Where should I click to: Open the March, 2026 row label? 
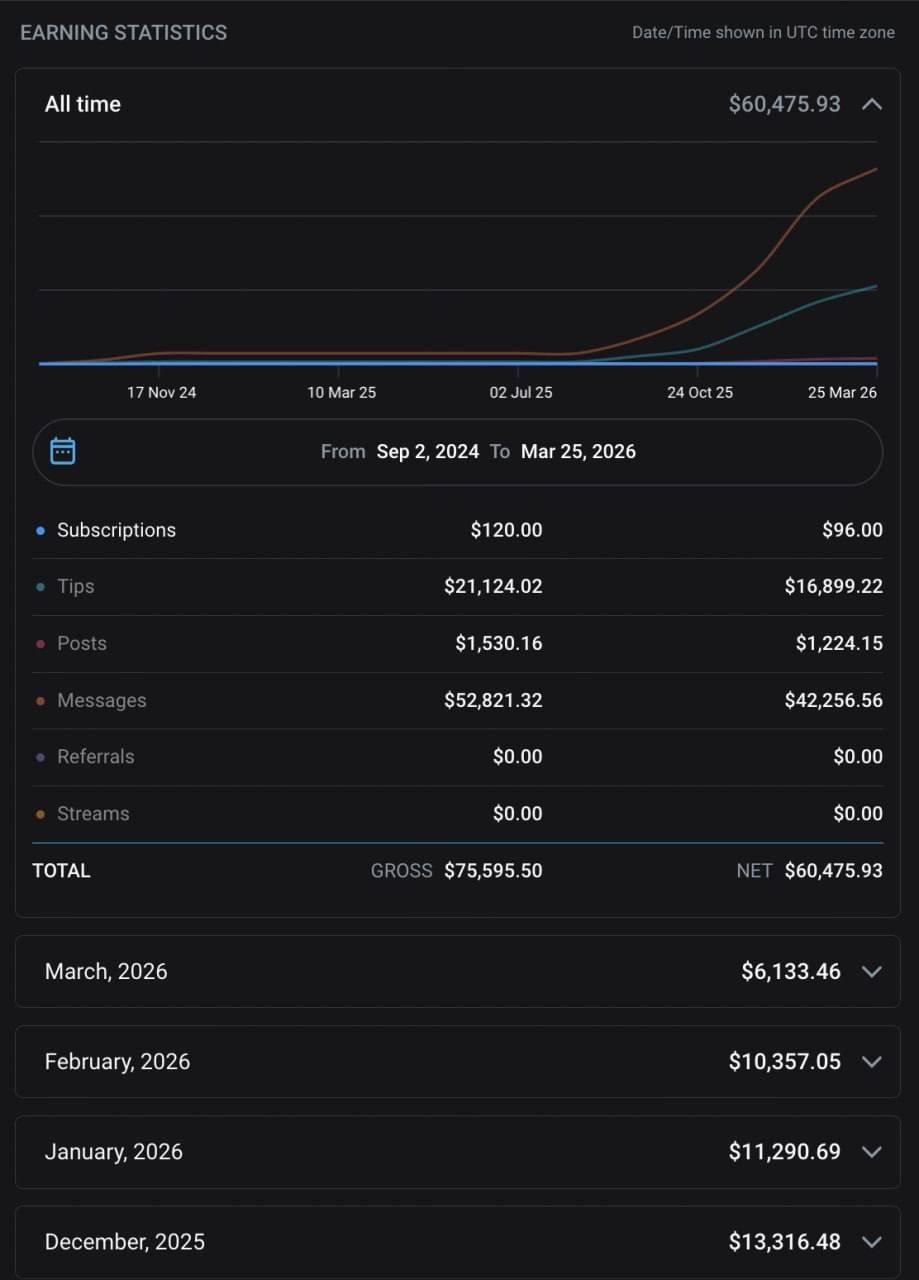(106, 971)
